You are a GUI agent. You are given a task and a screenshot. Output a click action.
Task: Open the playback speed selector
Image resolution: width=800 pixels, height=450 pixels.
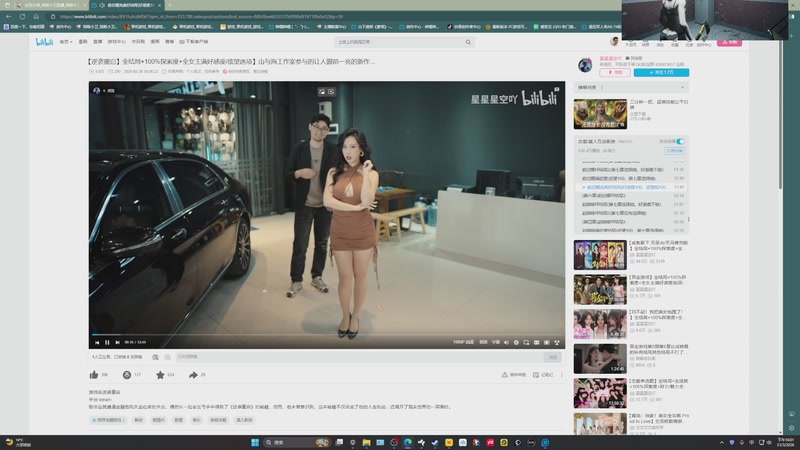tap(483, 342)
